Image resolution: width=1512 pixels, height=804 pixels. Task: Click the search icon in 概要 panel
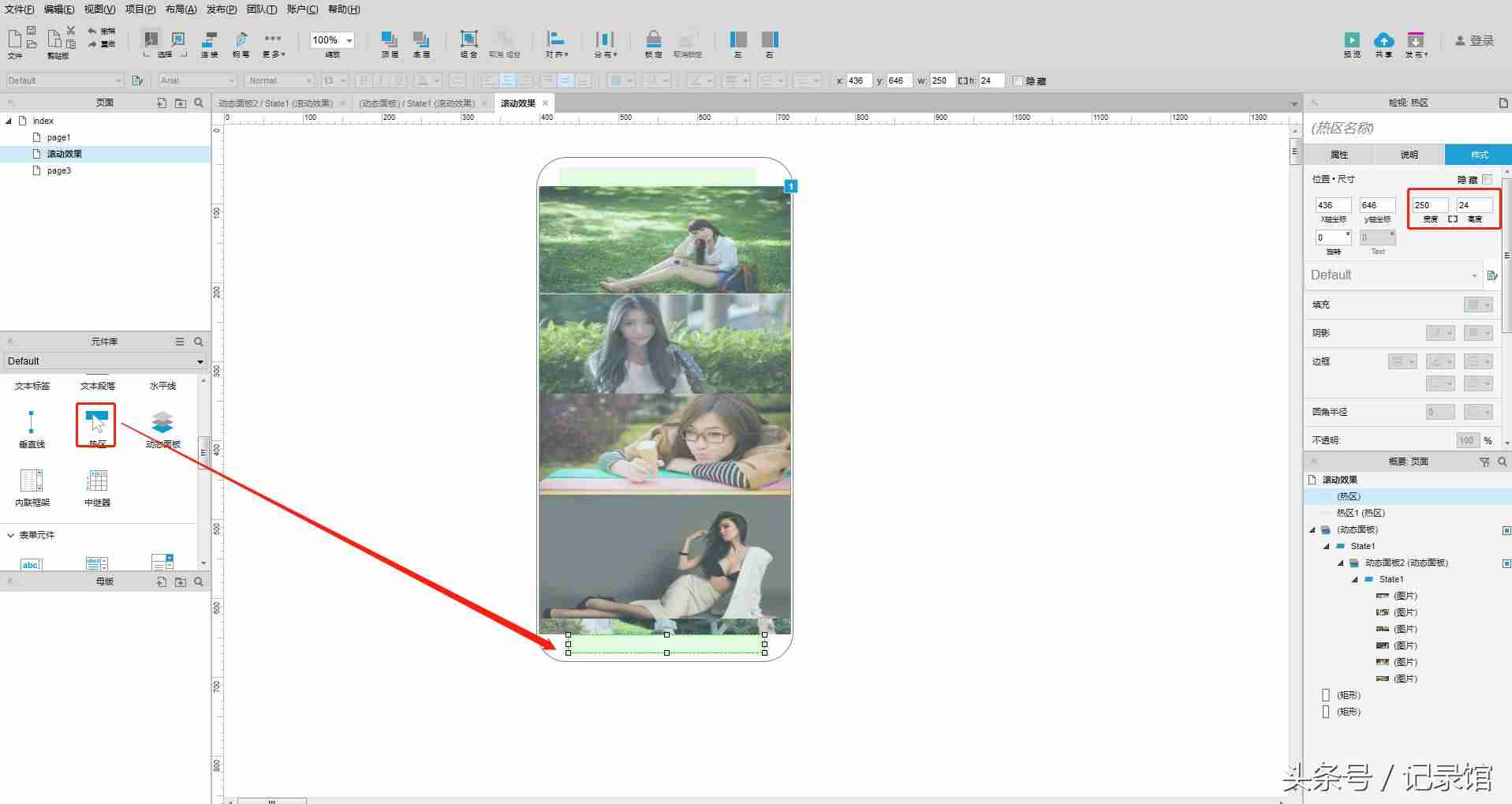(1503, 462)
